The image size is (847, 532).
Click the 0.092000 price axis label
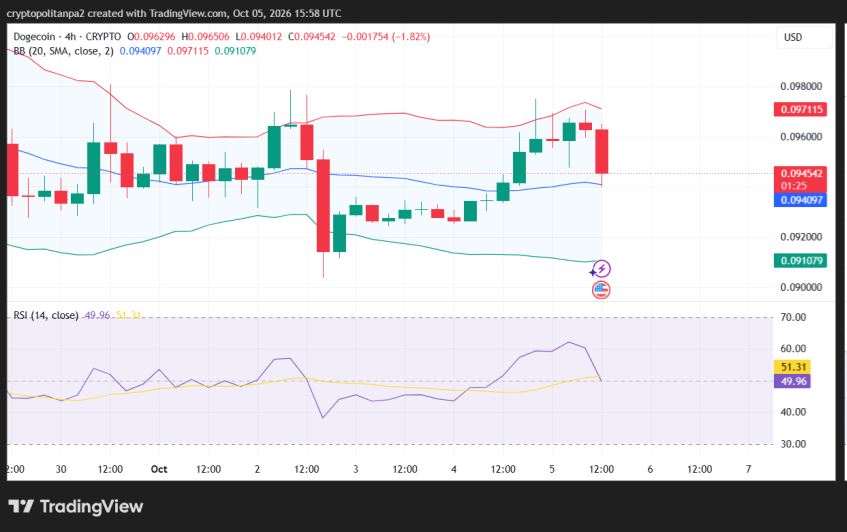click(801, 237)
